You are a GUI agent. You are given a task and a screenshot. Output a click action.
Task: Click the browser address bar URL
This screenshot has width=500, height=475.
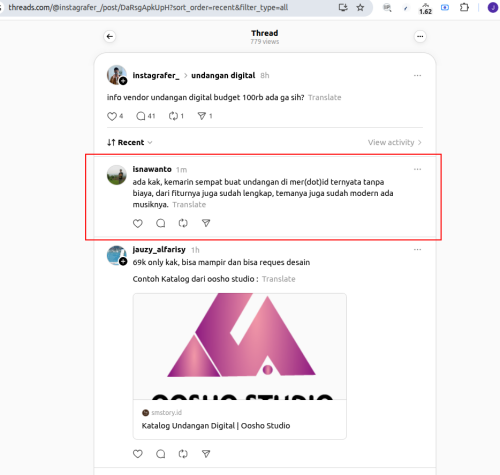click(148, 7)
